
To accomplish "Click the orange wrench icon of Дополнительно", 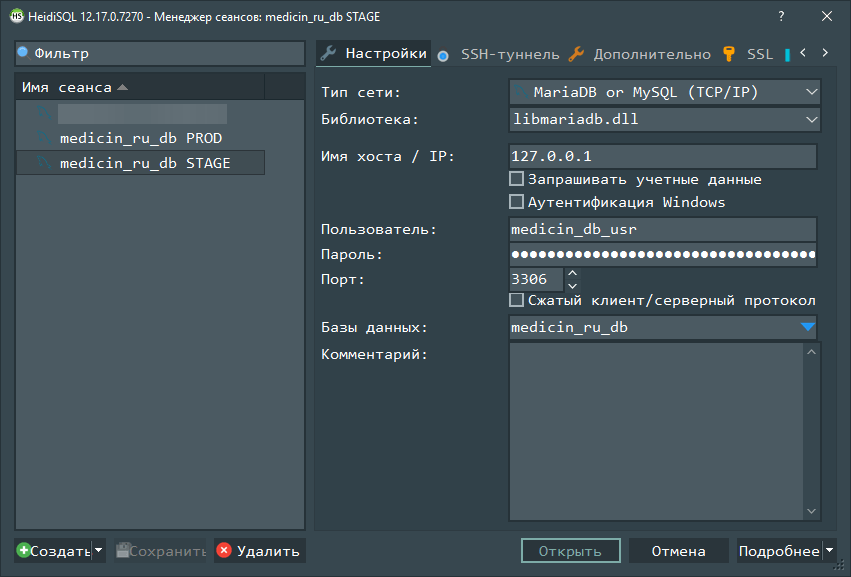I will [576, 54].
